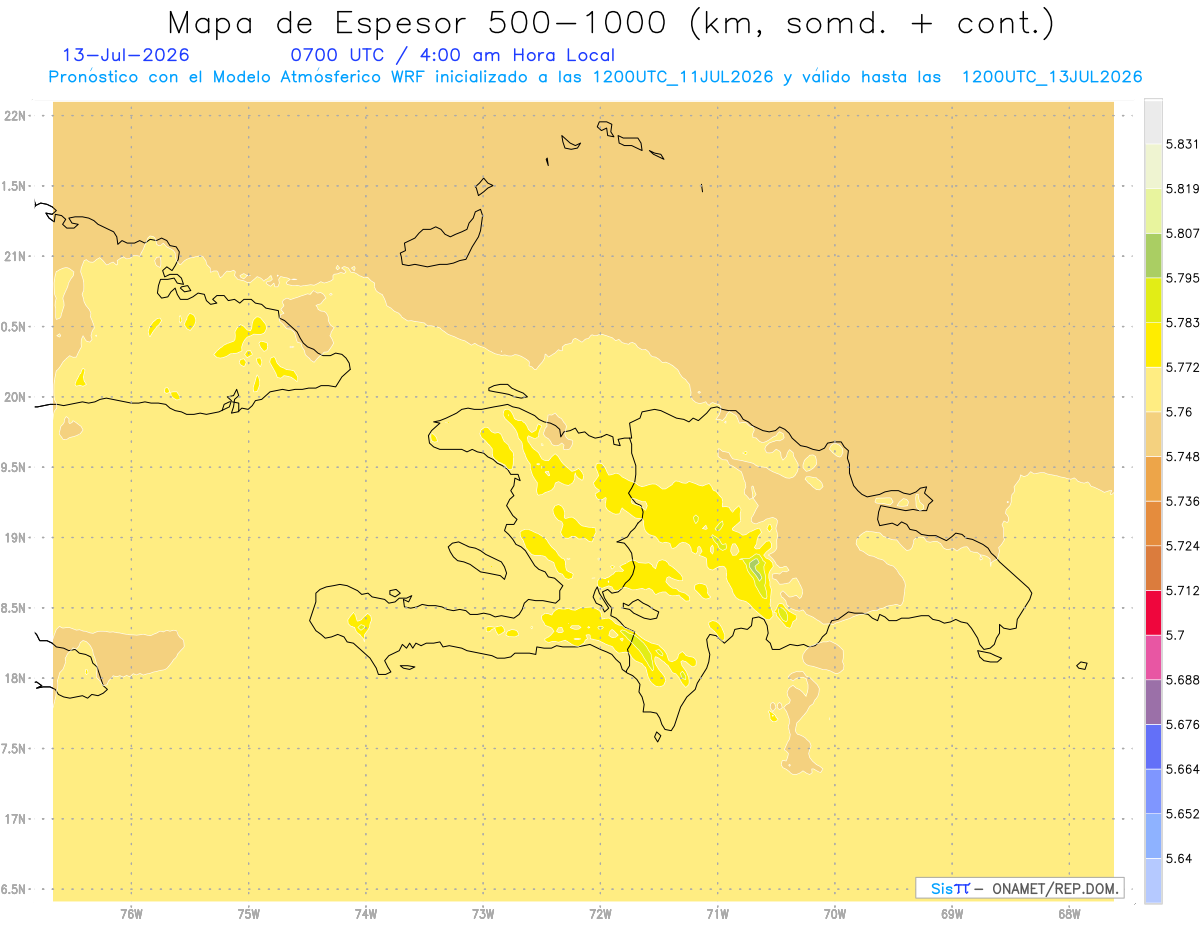
Task: Click the '68W' longitude label
Action: [x=1069, y=913]
